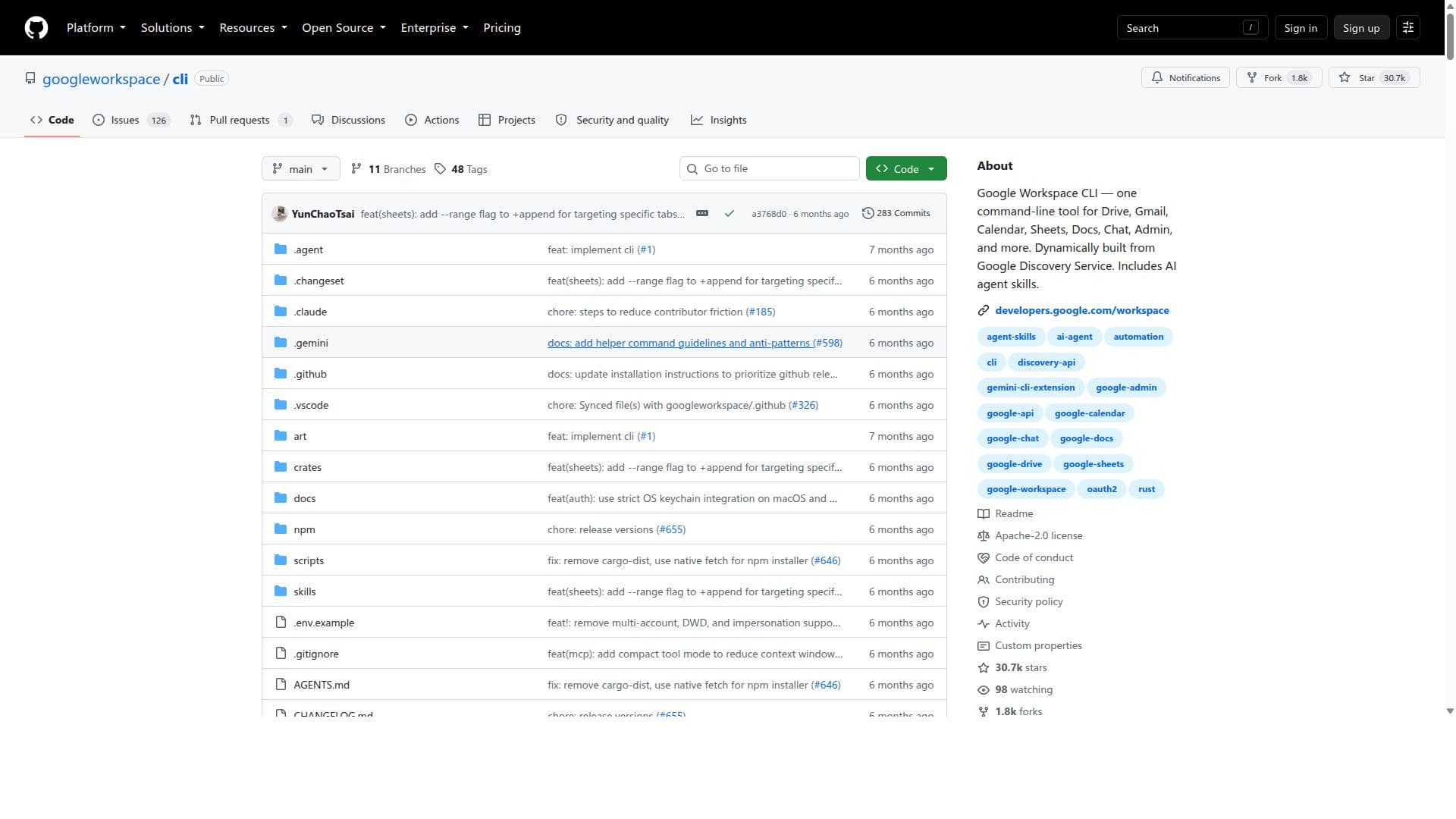Image resolution: width=1456 pixels, height=819 pixels.
Task: Open the .env.example file
Action: pyautogui.click(x=324, y=623)
